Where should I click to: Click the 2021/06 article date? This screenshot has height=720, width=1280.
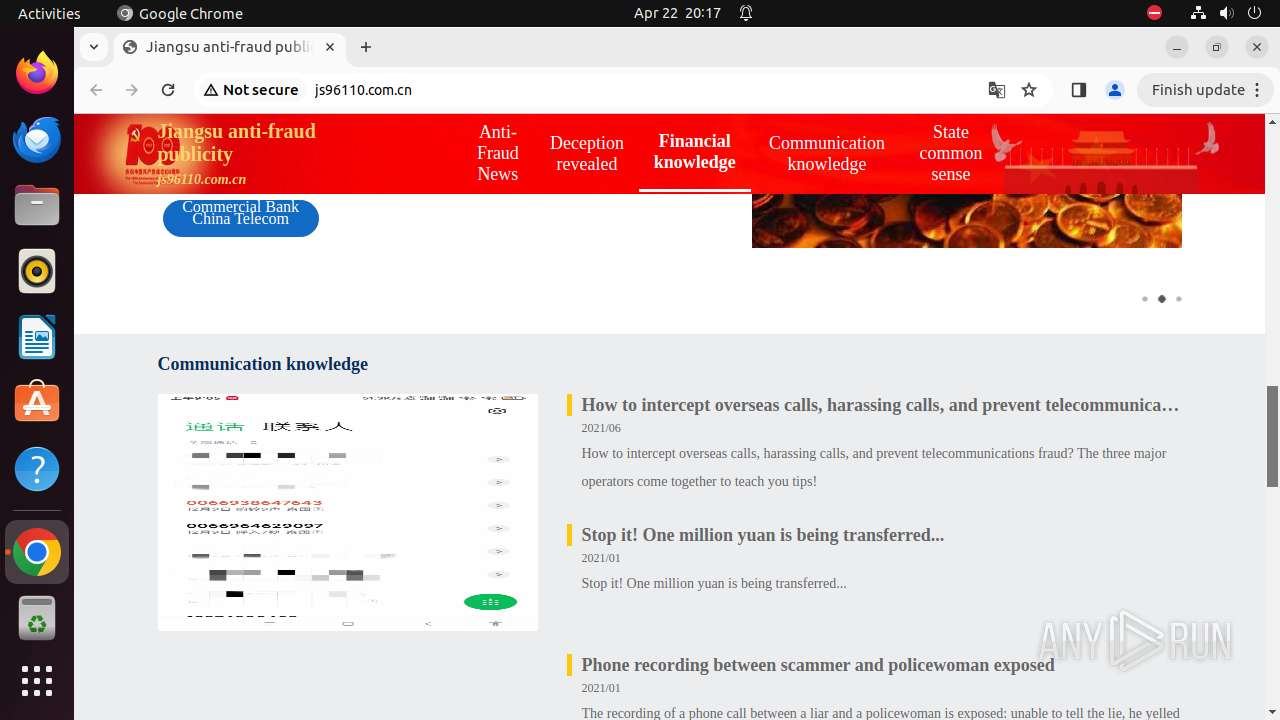pos(601,428)
